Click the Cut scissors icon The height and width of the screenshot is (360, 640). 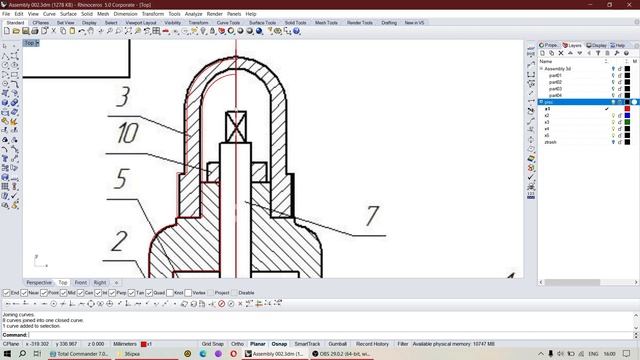click(x=53, y=31)
